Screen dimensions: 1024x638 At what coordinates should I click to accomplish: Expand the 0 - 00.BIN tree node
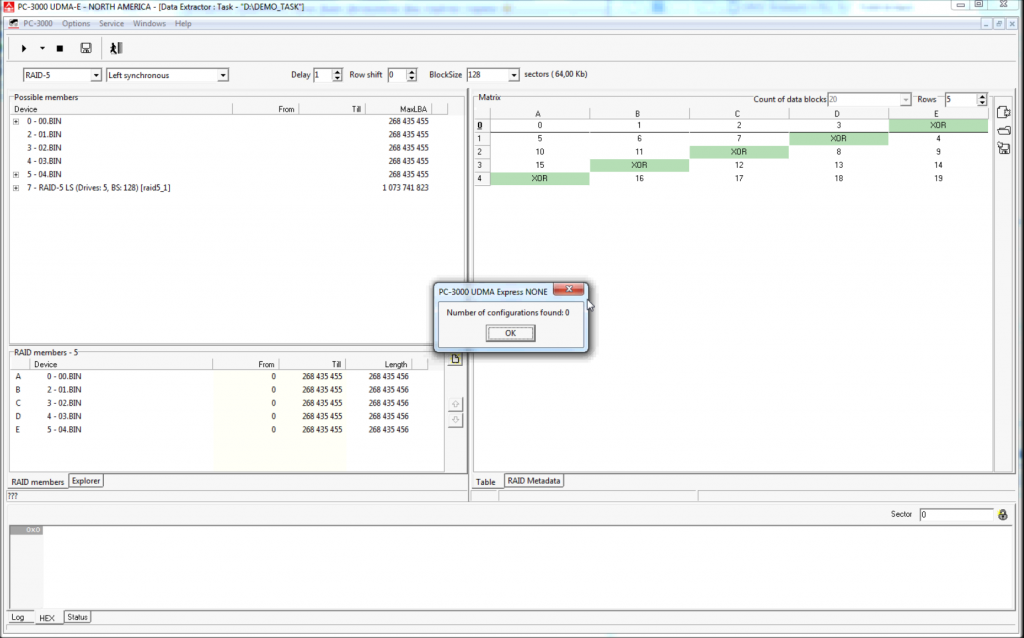click(x=16, y=121)
